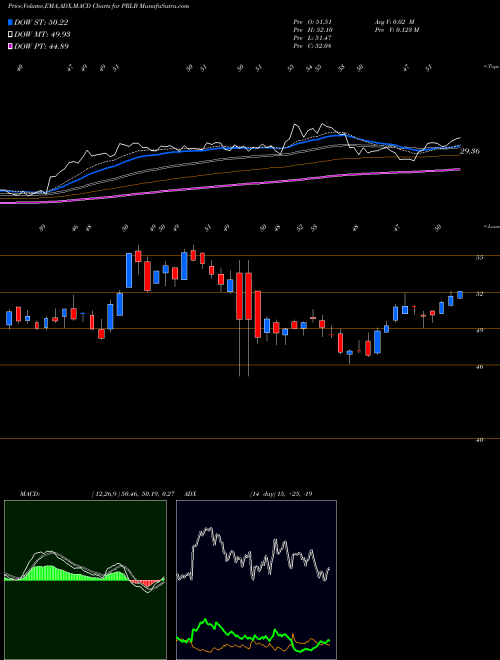Click the tall blue candlestick rising to 55
This screenshot has height=660, width=500.
pos(129,270)
